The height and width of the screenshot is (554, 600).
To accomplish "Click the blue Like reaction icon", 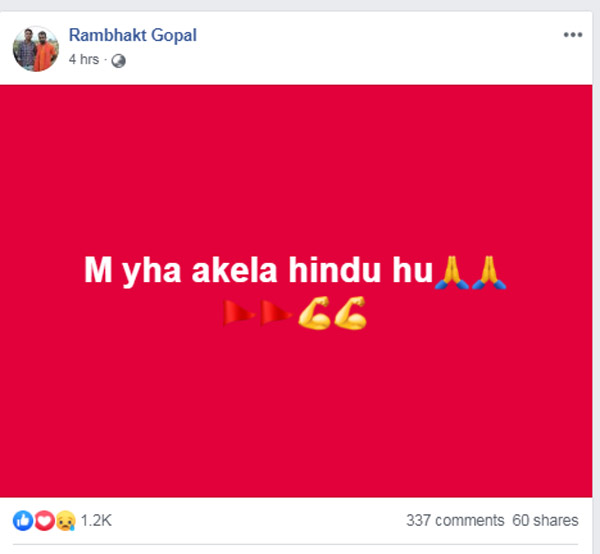I will coord(21,520).
